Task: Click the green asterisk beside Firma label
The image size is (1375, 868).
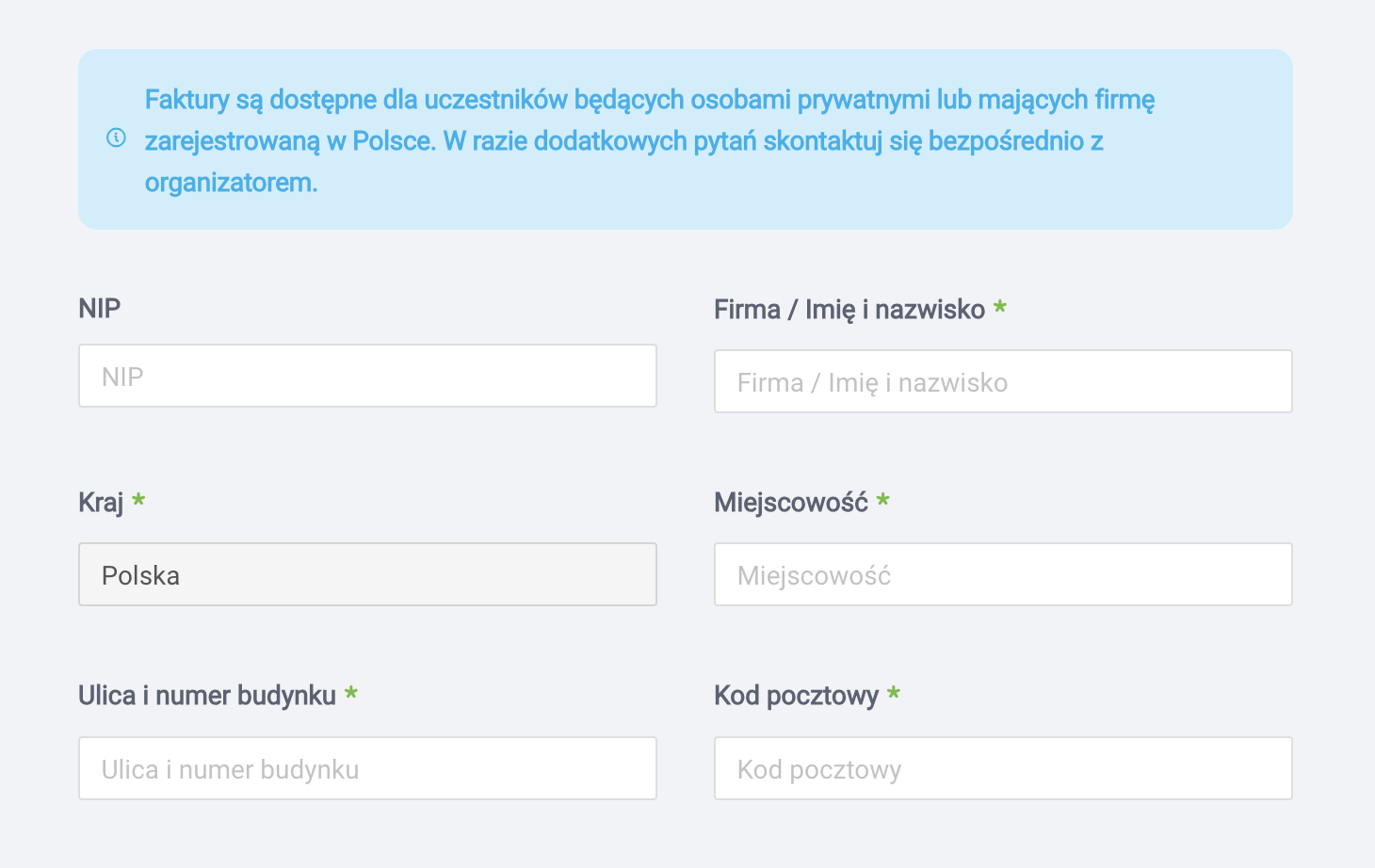Action: [1000, 308]
